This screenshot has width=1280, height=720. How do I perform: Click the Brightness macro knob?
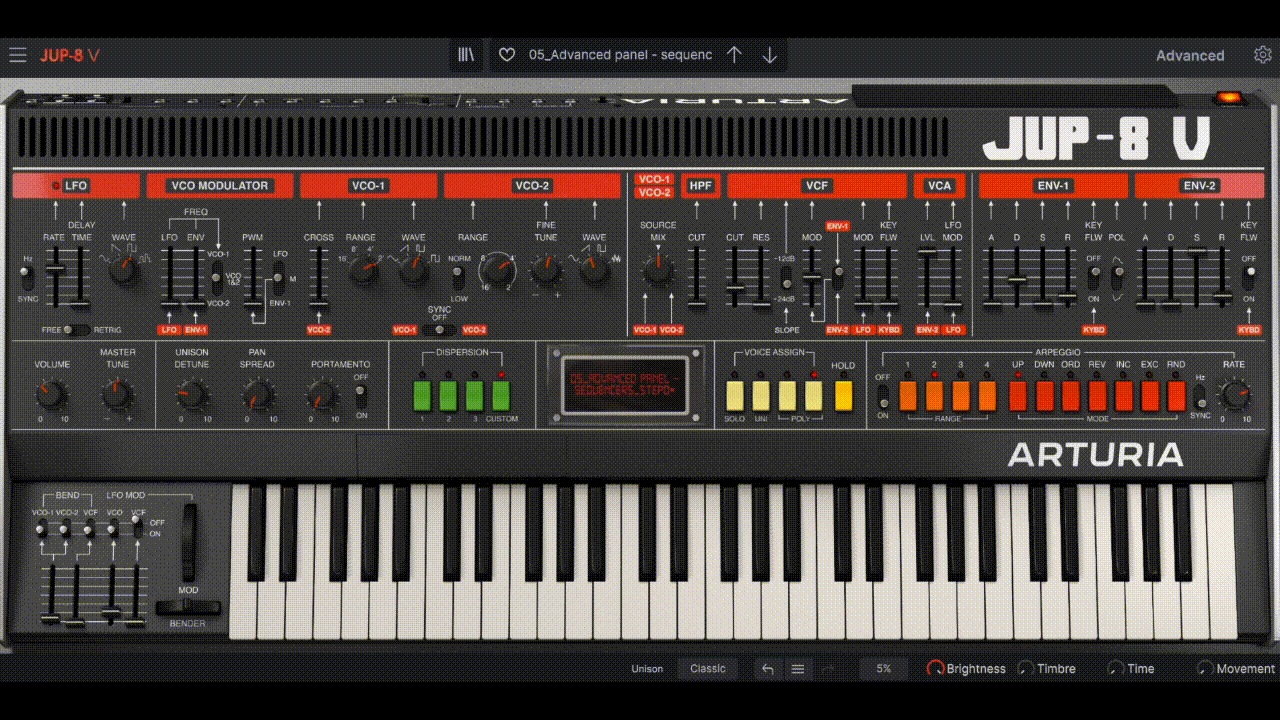click(x=936, y=669)
